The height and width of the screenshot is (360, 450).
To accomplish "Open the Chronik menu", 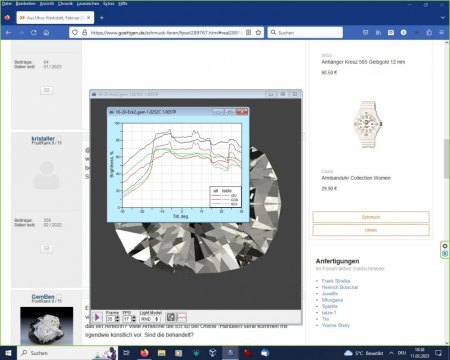I will pos(65,4).
